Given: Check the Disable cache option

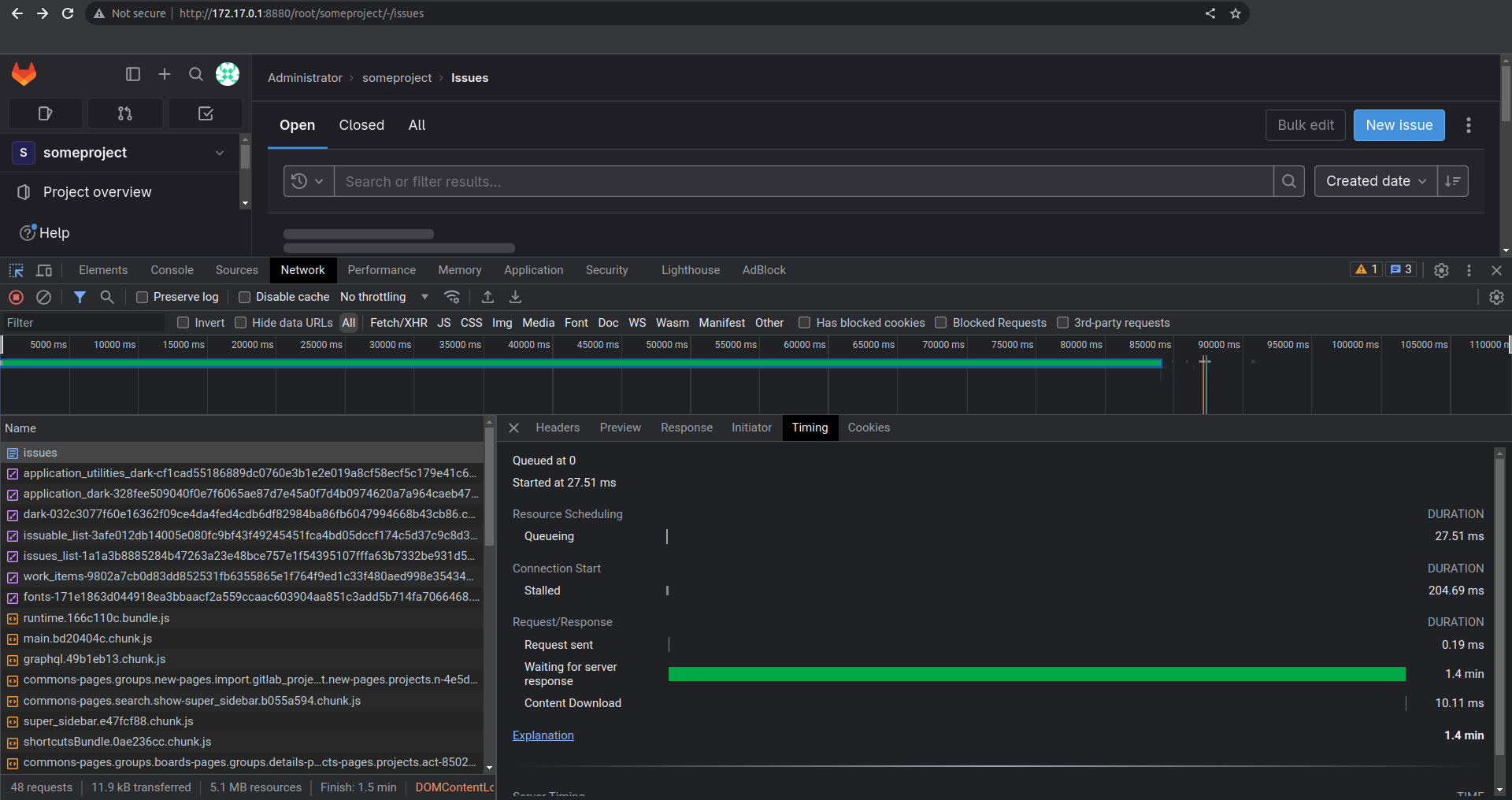Looking at the screenshot, I should [x=245, y=297].
